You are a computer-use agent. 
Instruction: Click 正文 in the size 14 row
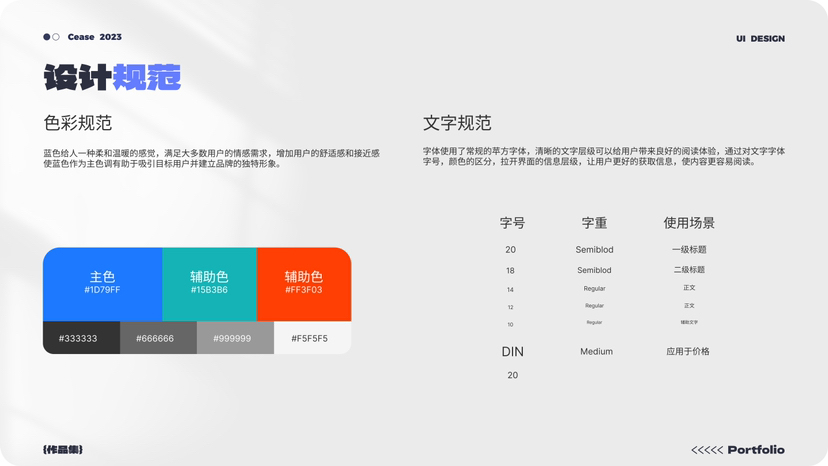[x=689, y=288]
